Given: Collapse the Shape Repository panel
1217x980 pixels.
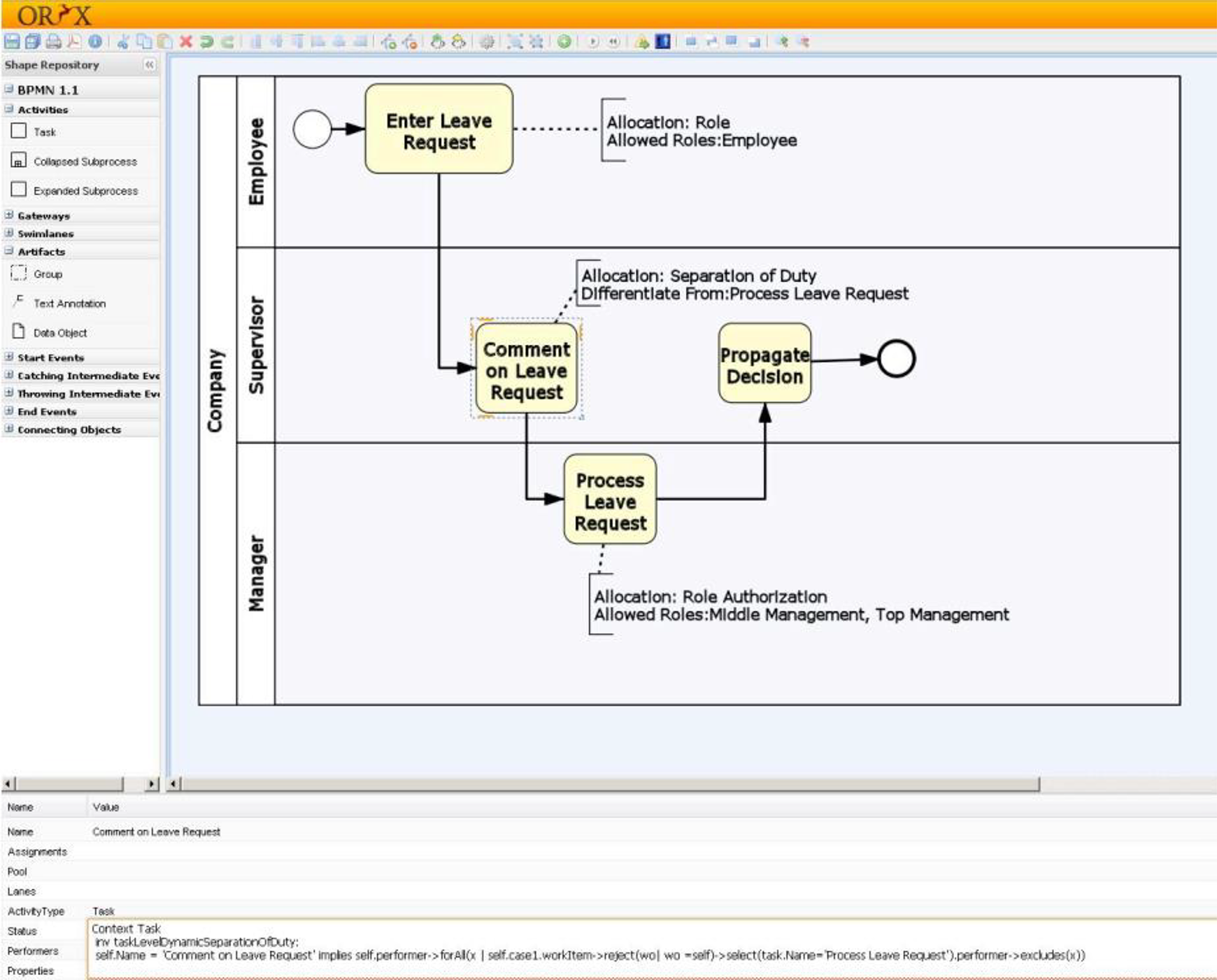Looking at the screenshot, I should pyautogui.click(x=149, y=64).
